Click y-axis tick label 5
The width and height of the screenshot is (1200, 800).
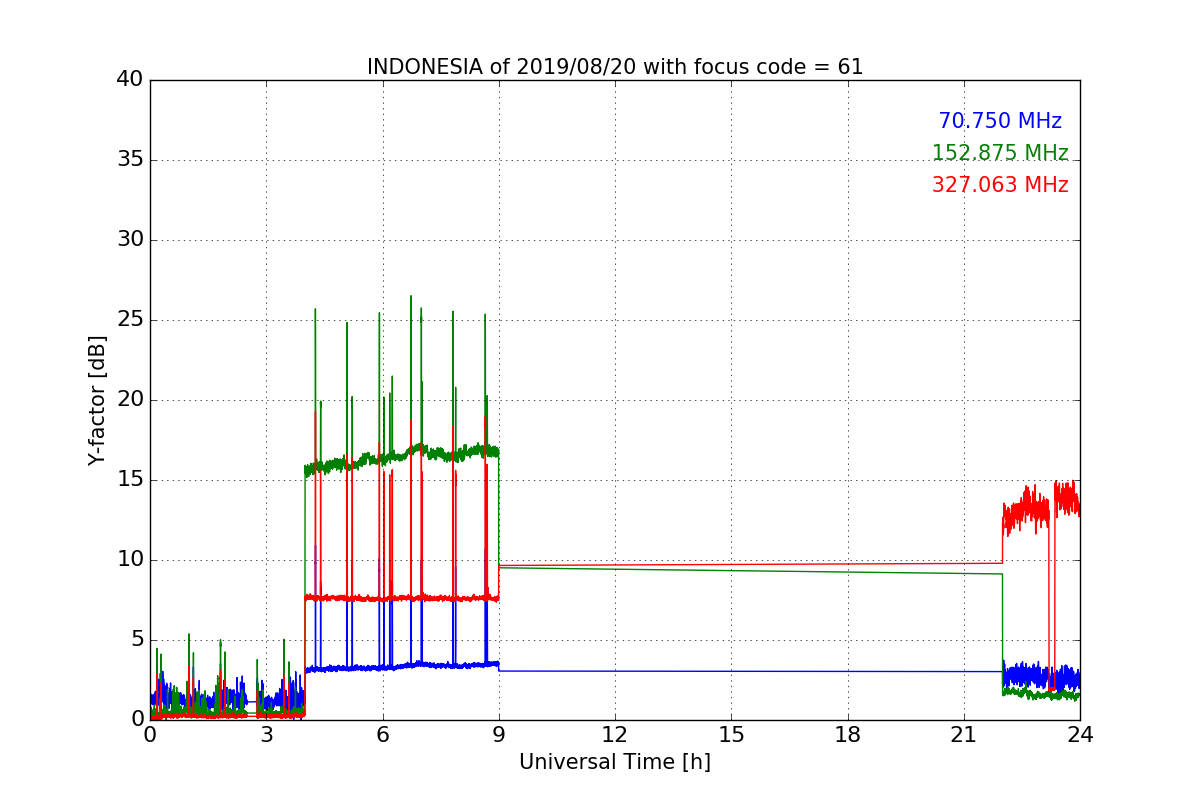[x=137, y=640]
